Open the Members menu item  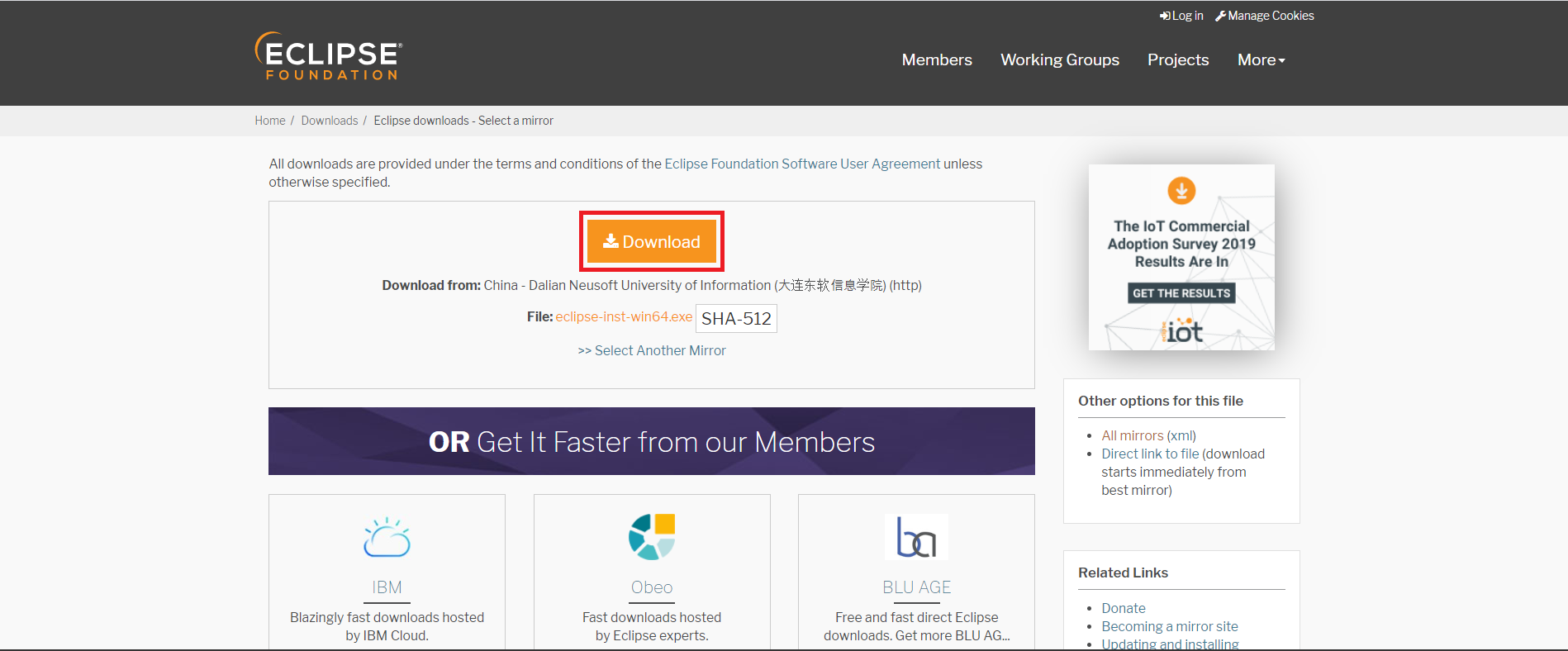(x=937, y=59)
